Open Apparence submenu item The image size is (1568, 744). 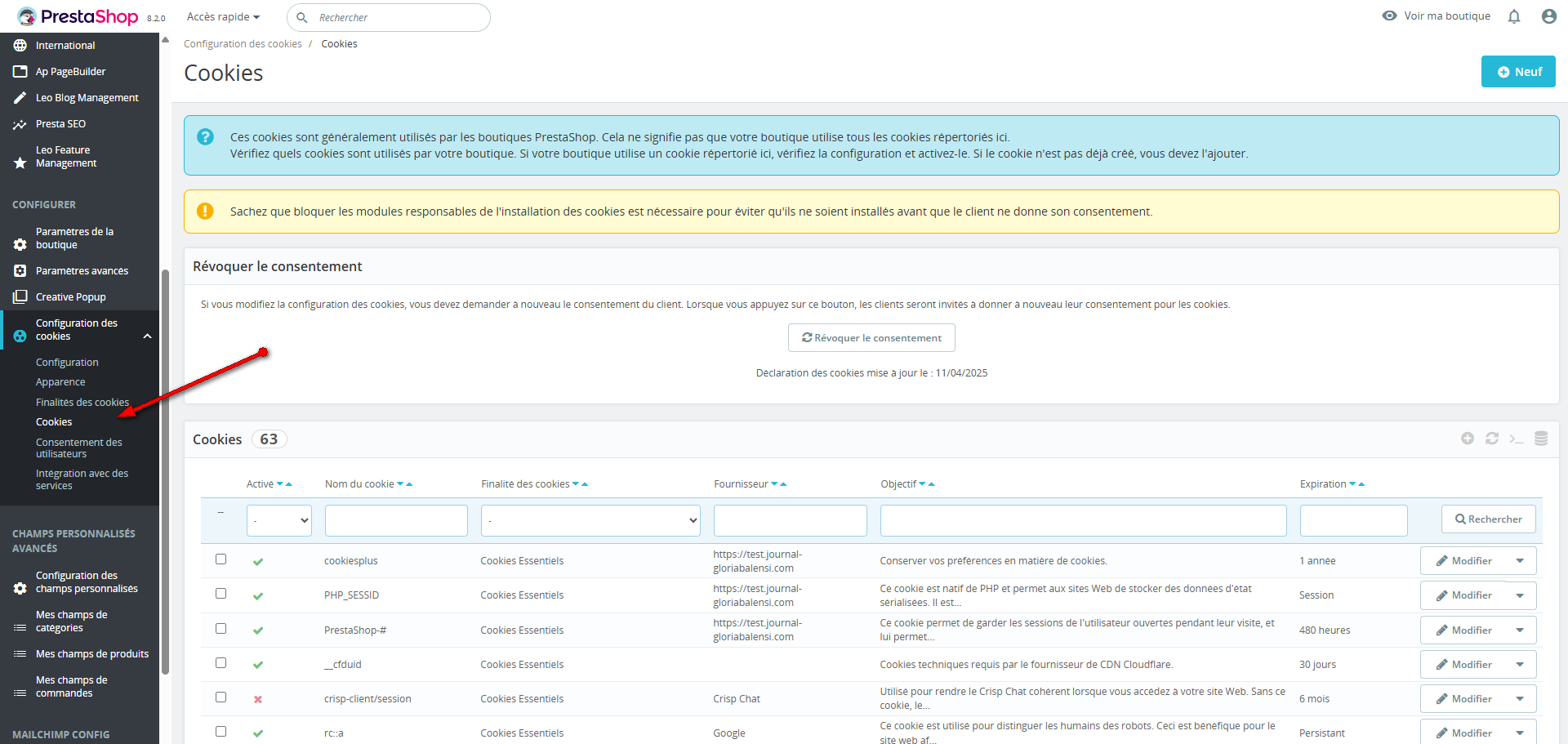60,382
